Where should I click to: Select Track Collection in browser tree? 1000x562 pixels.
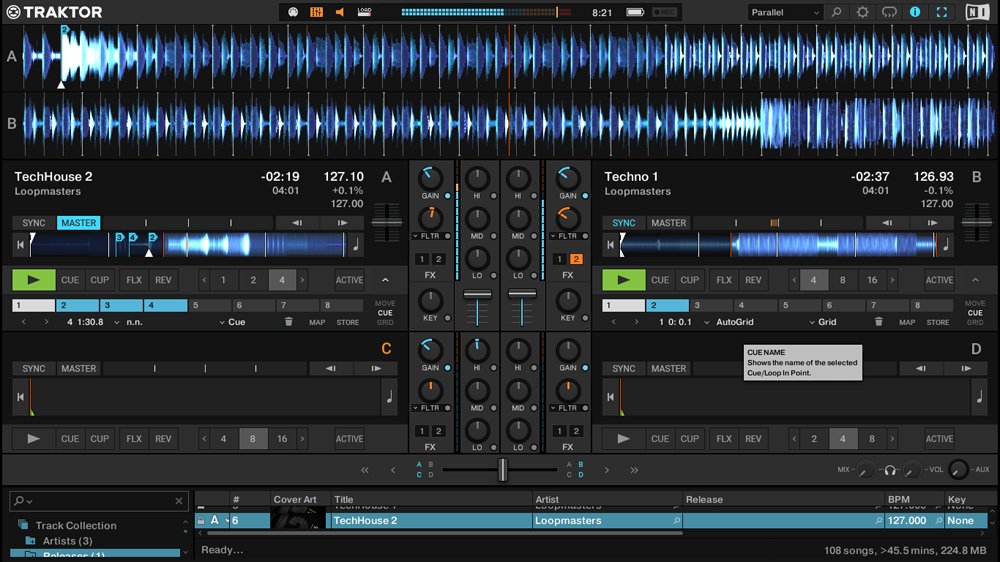click(x=76, y=525)
